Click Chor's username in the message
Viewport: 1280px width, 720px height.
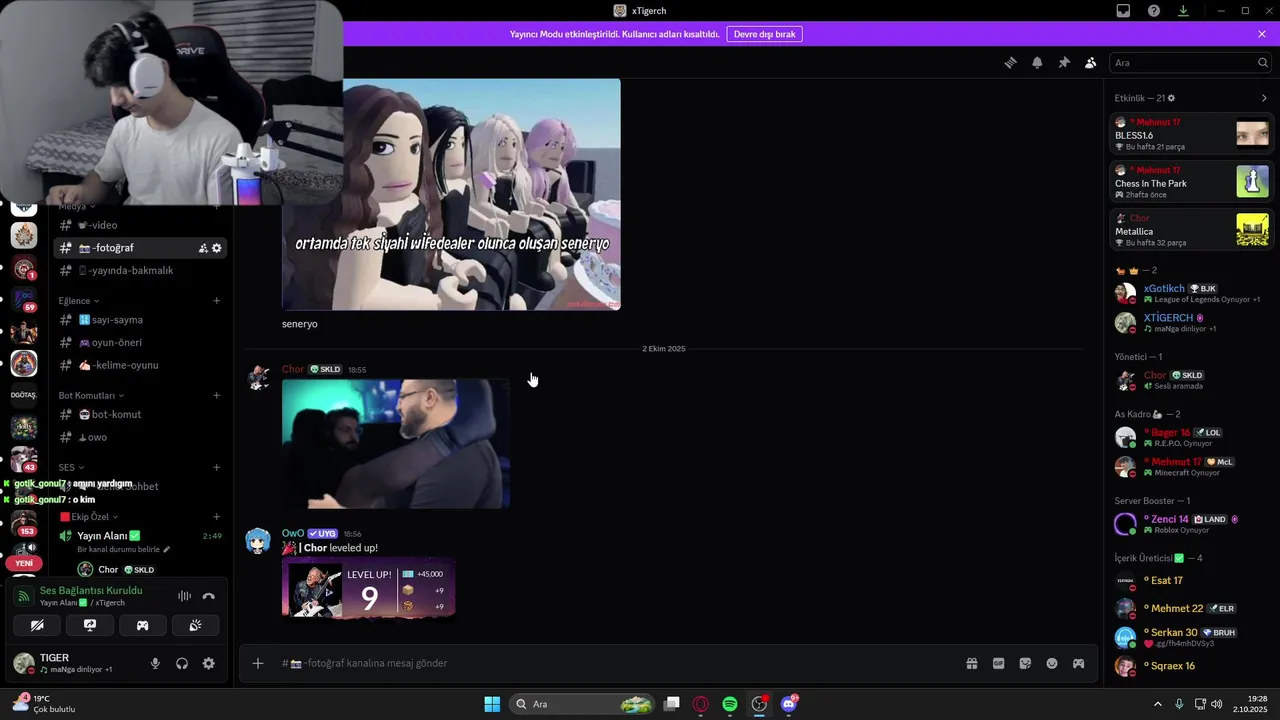293,369
